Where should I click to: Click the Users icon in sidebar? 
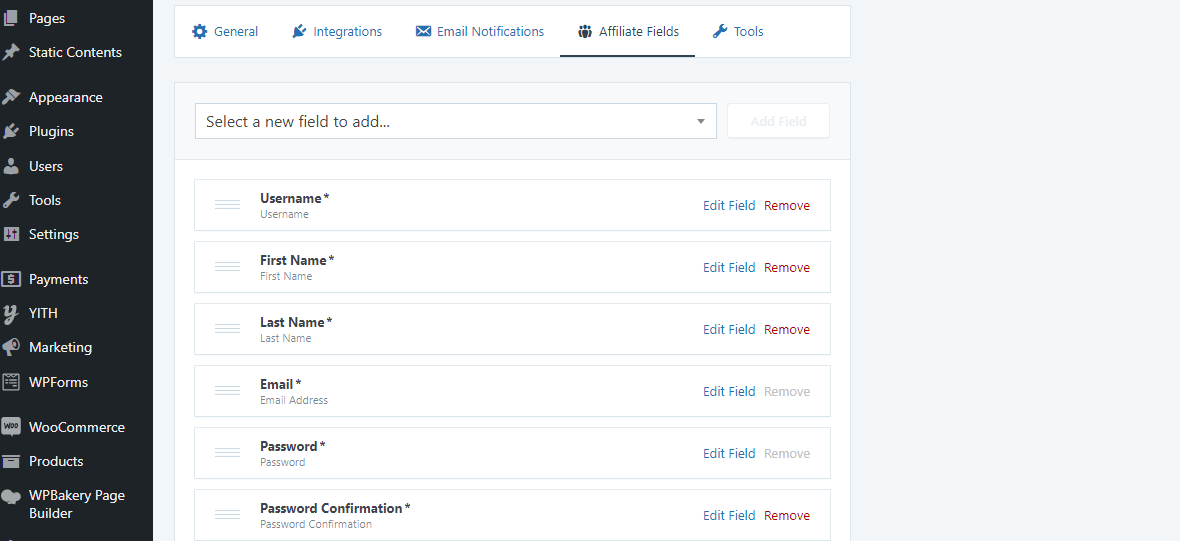click(12, 166)
